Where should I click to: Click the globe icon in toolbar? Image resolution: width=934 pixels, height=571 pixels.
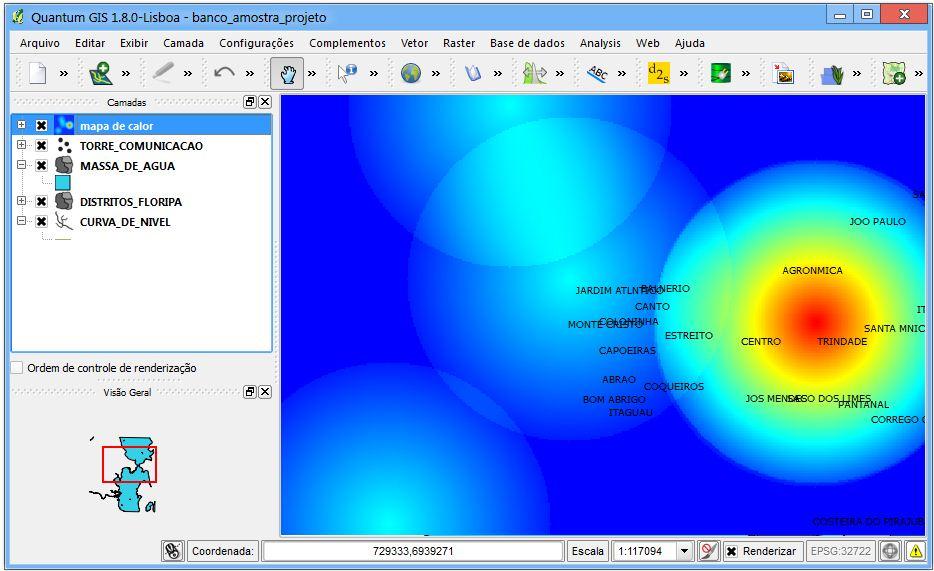[x=410, y=73]
